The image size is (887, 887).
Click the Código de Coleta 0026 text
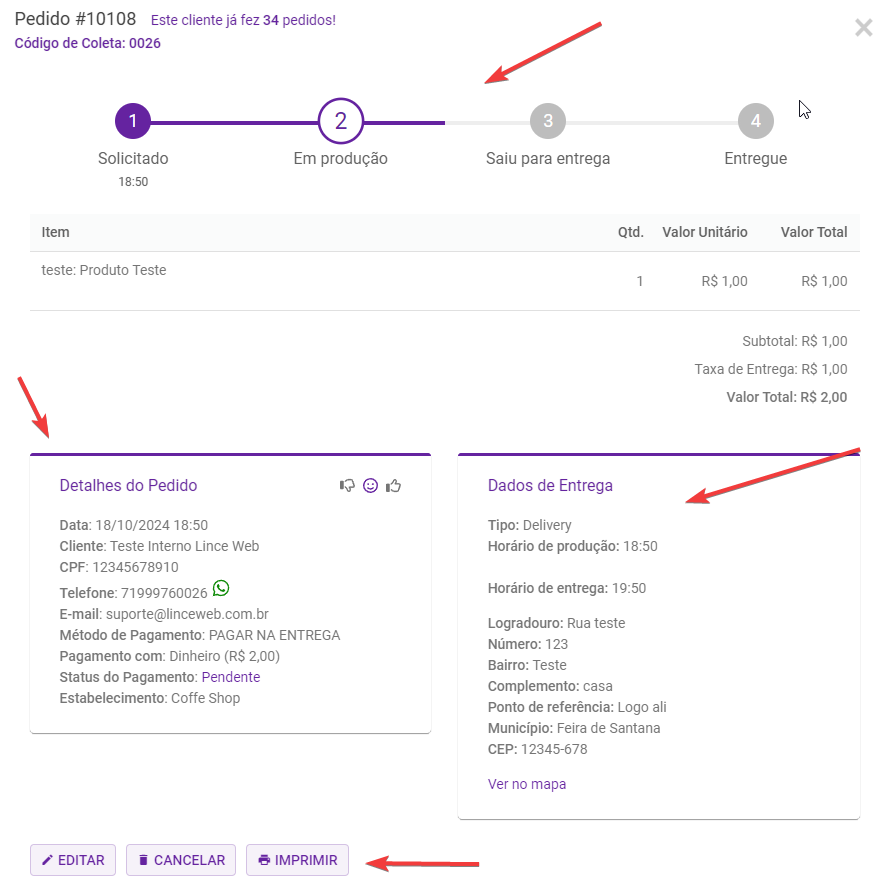point(87,43)
